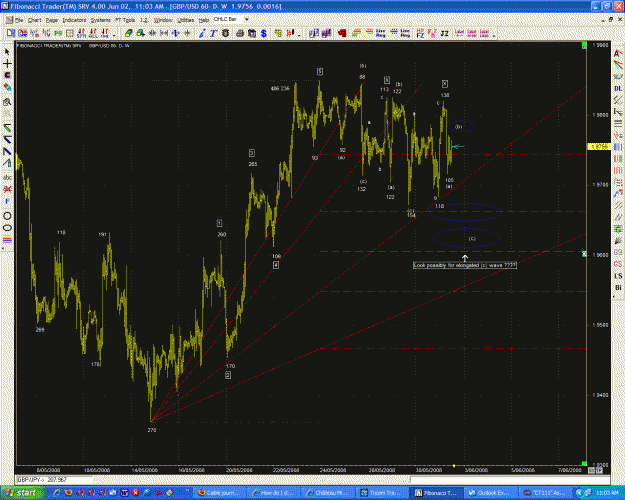The width and height of the screenshot is (625, 500).
Task: Click the JZ toolbar icon
Action: [x=444, y=33]
